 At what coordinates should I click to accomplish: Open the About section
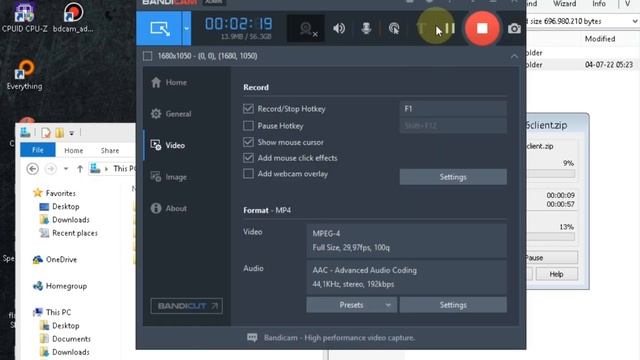(169, 209)
